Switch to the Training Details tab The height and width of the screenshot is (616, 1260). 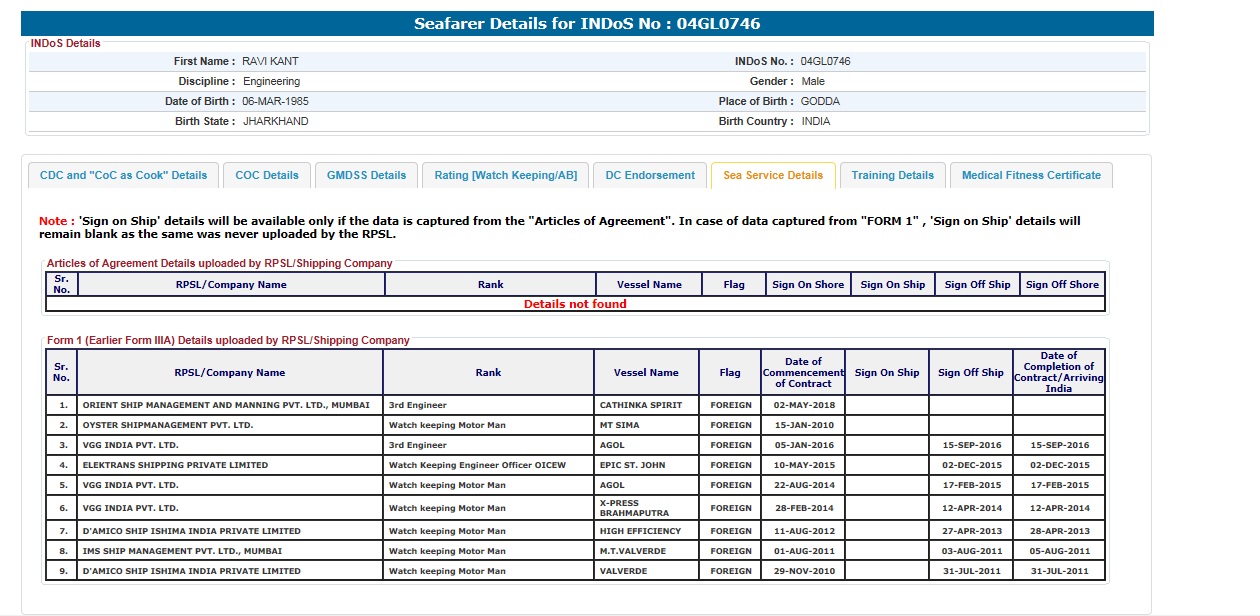point(892,175)
